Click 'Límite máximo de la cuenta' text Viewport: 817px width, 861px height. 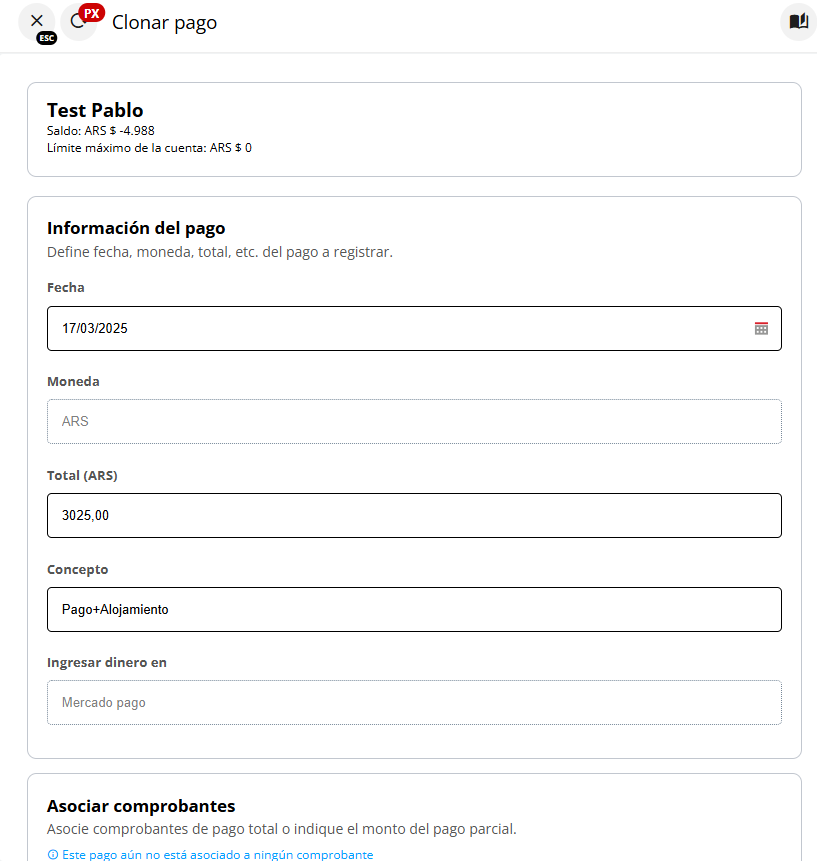click(x=149, y=148)
